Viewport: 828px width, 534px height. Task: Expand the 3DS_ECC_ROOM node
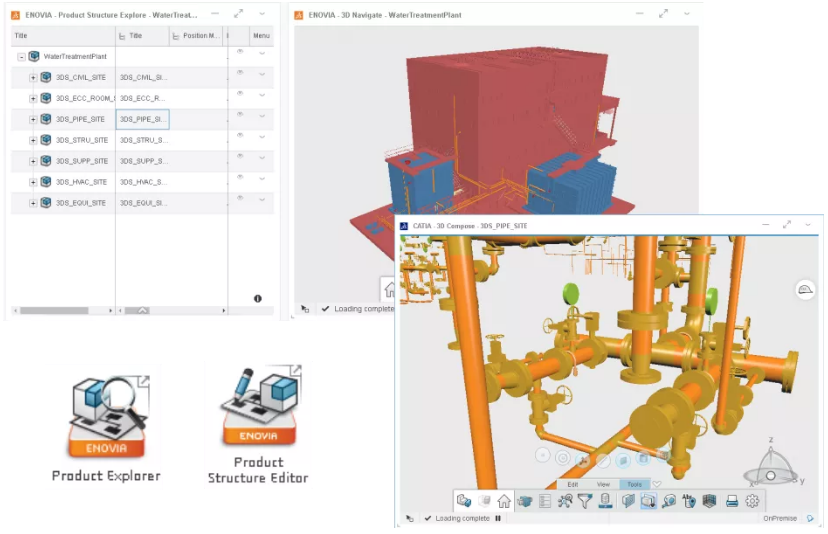tap(33, 98)
